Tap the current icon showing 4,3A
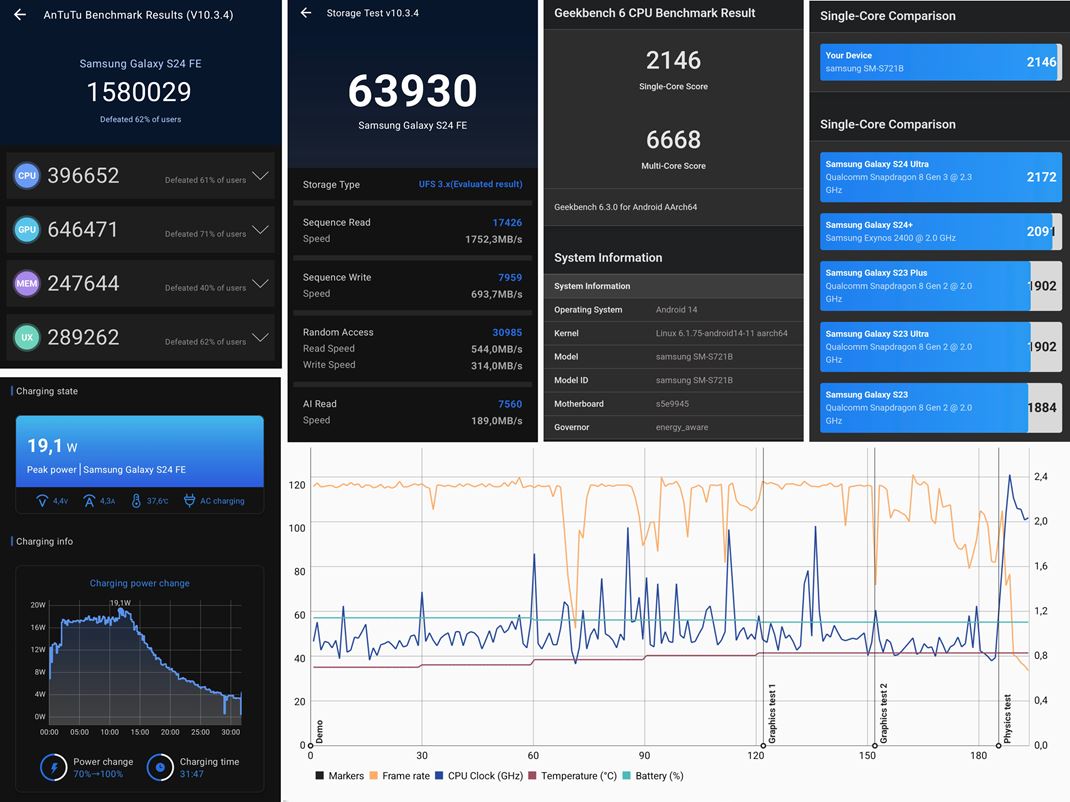Image resolution: width=1070 pixels, height=802 pixels. click(89, 501)
